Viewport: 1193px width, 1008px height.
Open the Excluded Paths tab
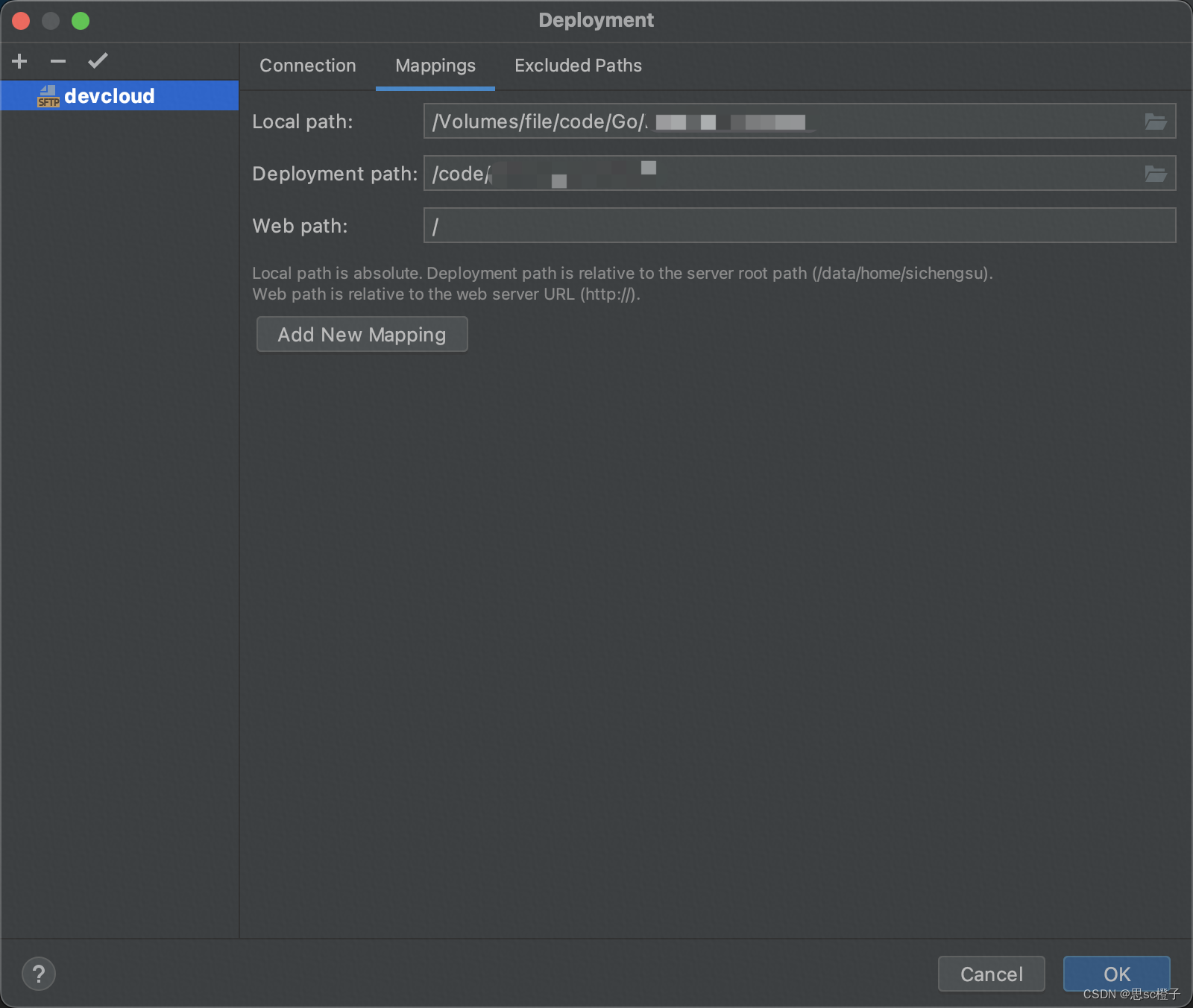[579, 66]
